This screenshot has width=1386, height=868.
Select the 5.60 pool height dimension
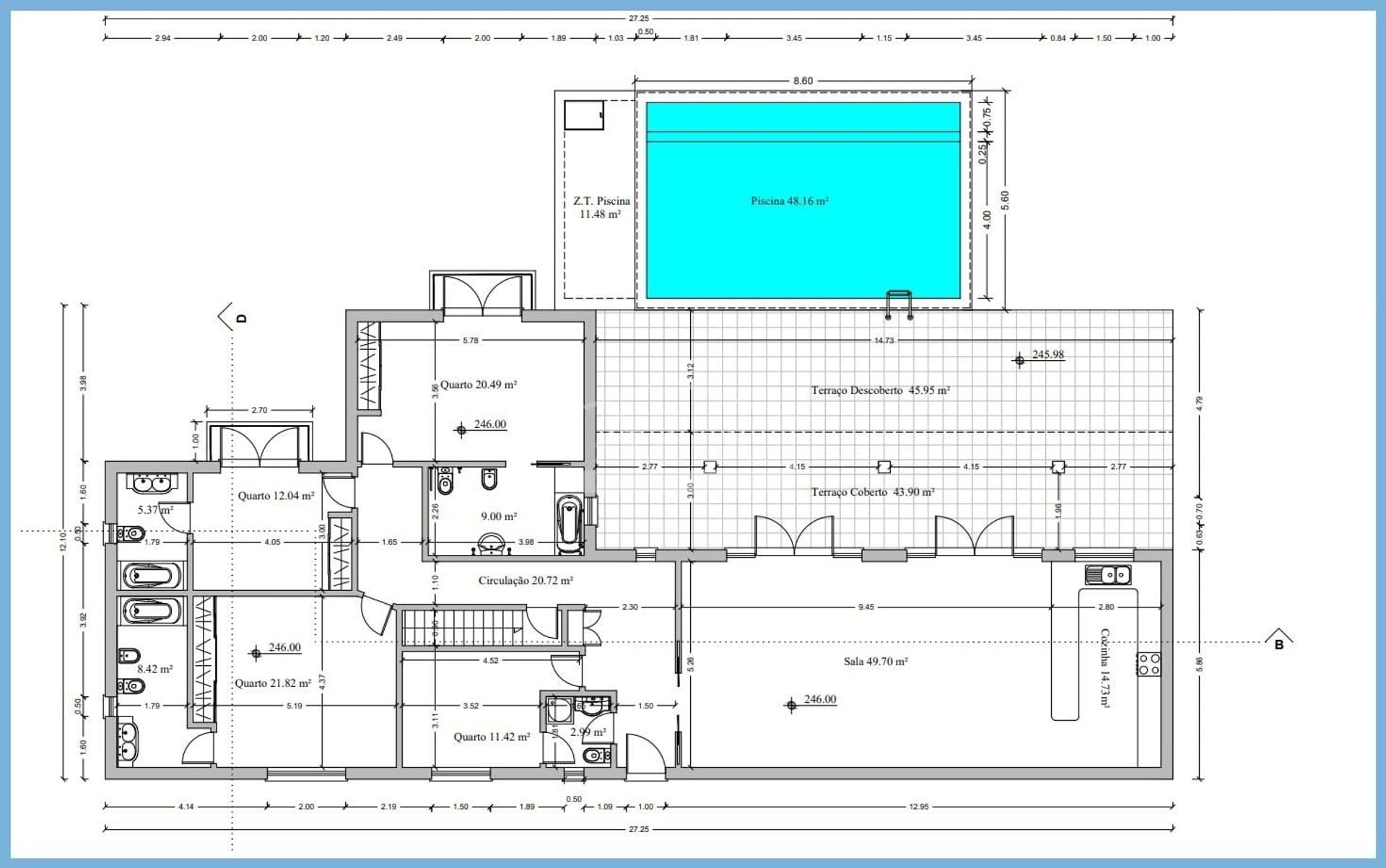click(x=1005, y=201)
